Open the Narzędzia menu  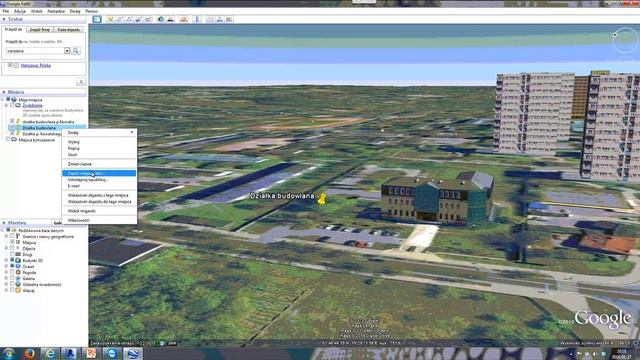pos(56,11)
